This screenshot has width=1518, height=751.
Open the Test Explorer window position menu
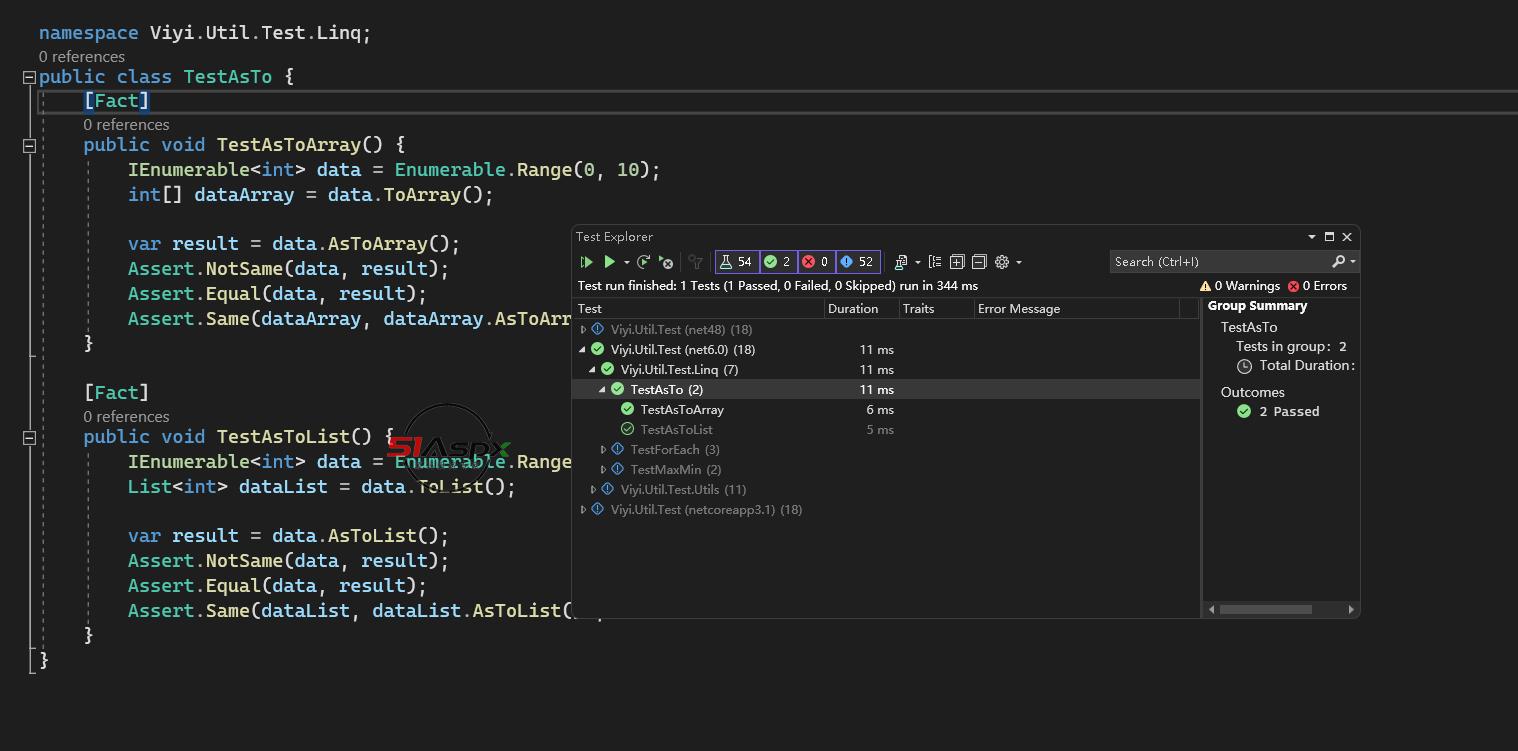pyautogui.click(x=1311, y=237)
